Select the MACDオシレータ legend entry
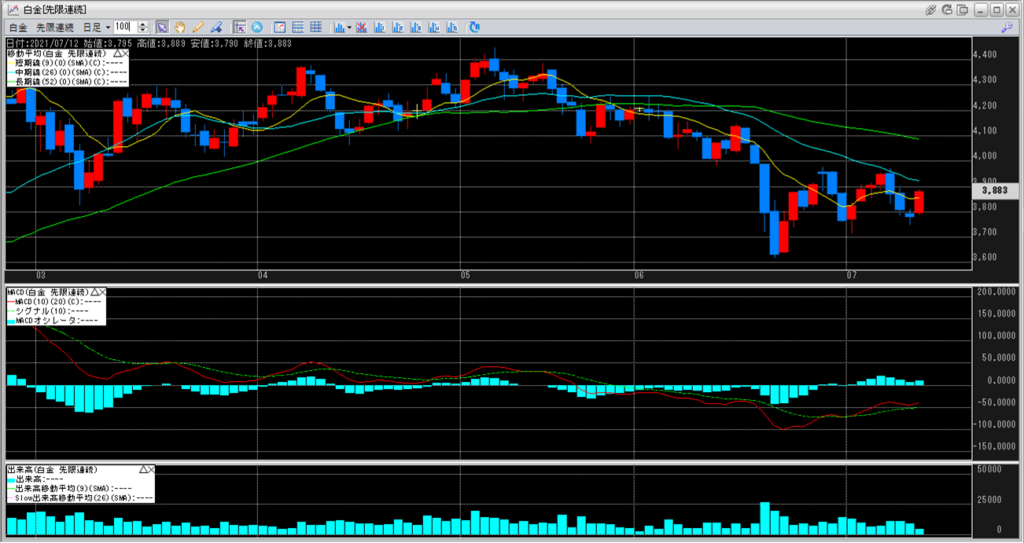Viewport: 1024px width, 543px height. point(57,320)
